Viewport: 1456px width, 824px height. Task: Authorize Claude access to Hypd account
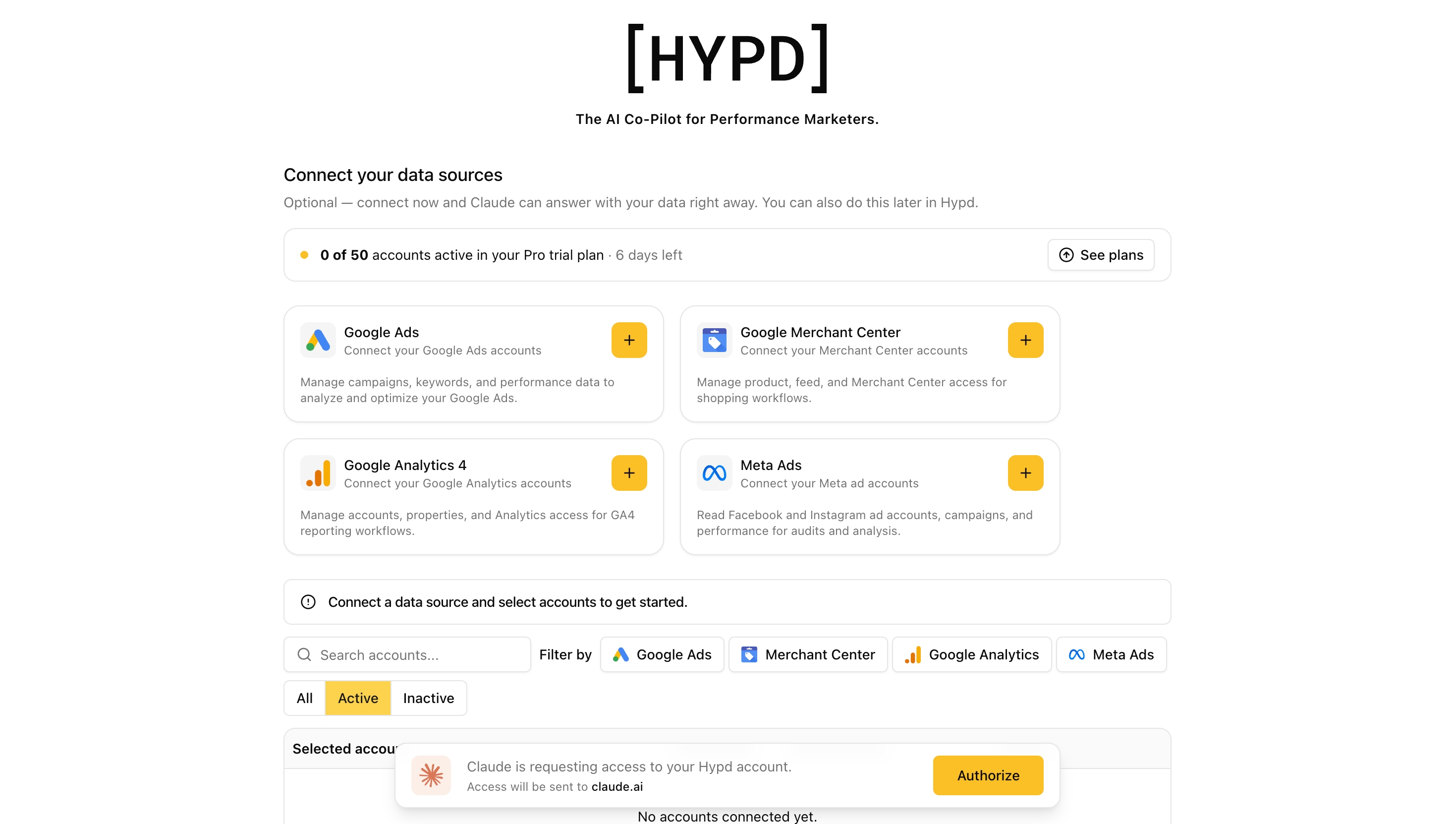tap(988, 775)
